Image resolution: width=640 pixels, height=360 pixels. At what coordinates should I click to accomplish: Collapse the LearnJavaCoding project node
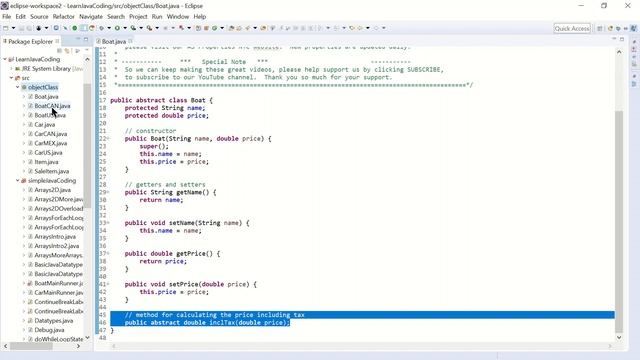point(5,59)
